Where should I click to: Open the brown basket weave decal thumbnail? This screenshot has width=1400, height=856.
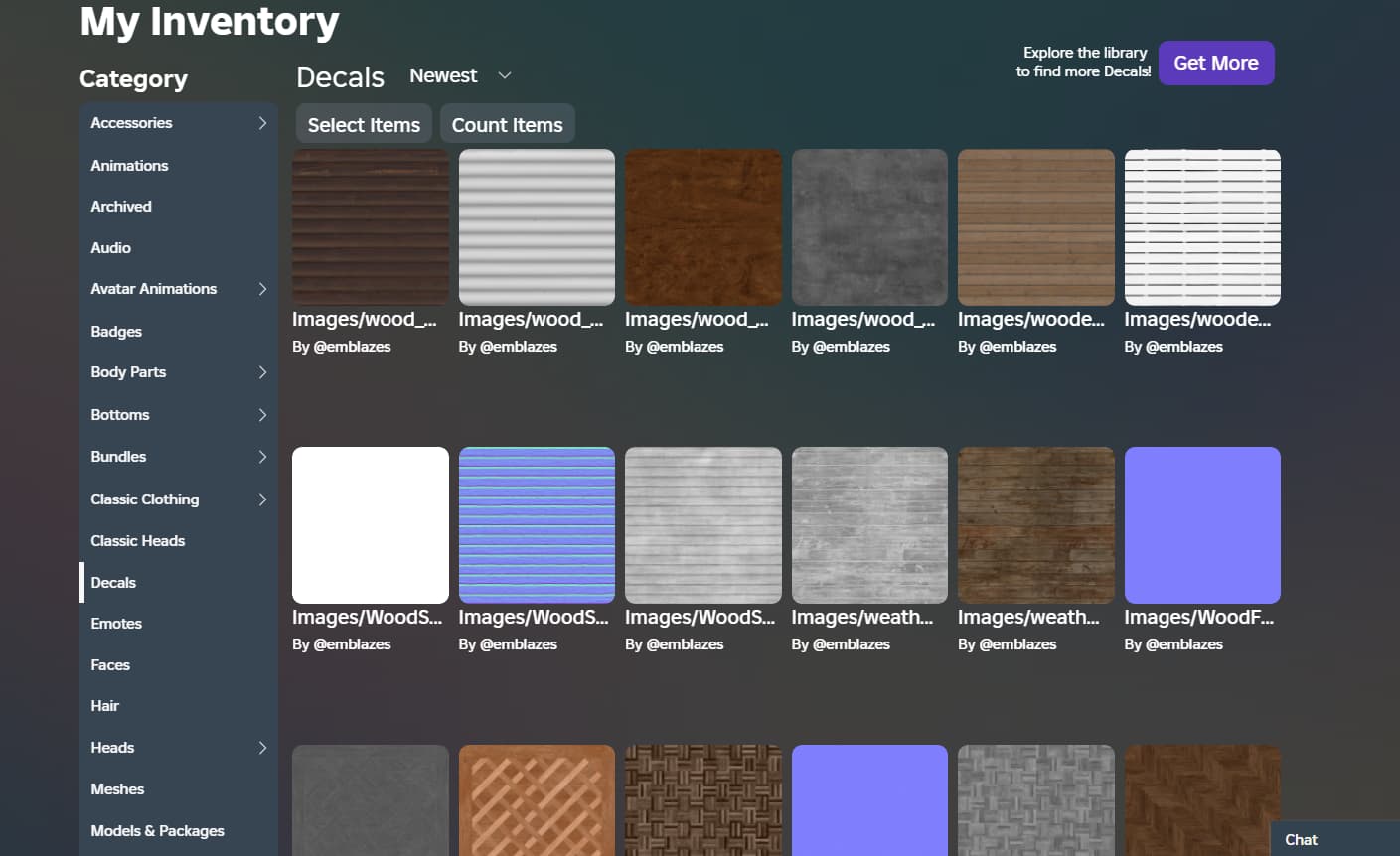[x=703, y=800]
